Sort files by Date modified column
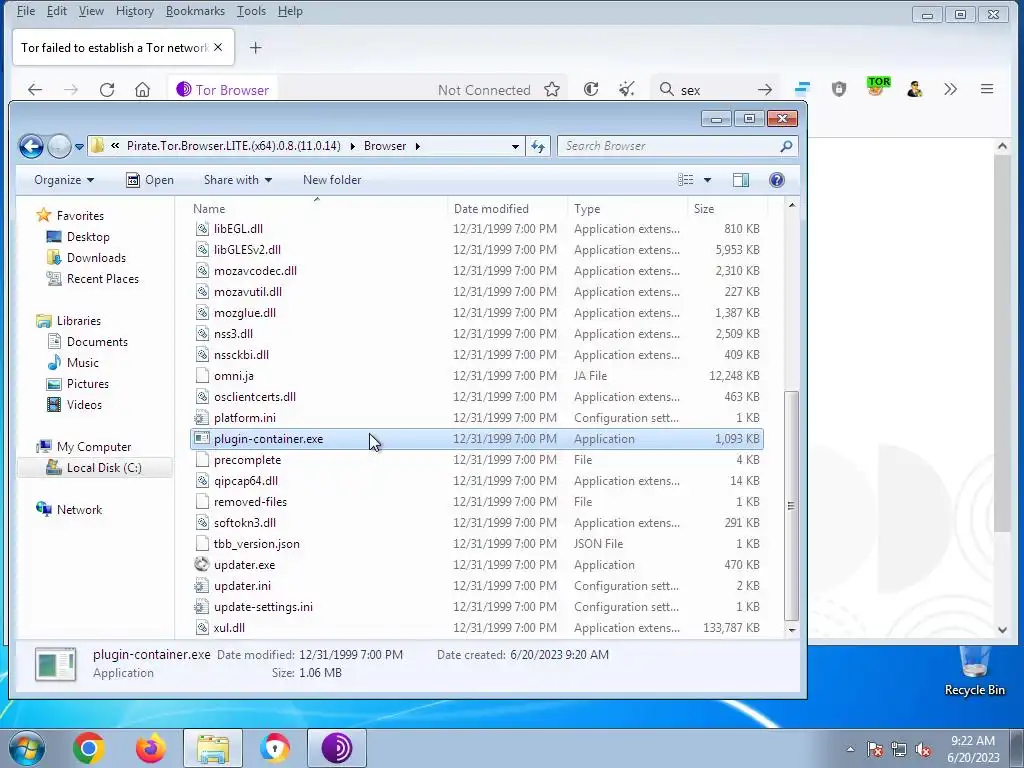 pyautogui.click(x=507, y=208)
